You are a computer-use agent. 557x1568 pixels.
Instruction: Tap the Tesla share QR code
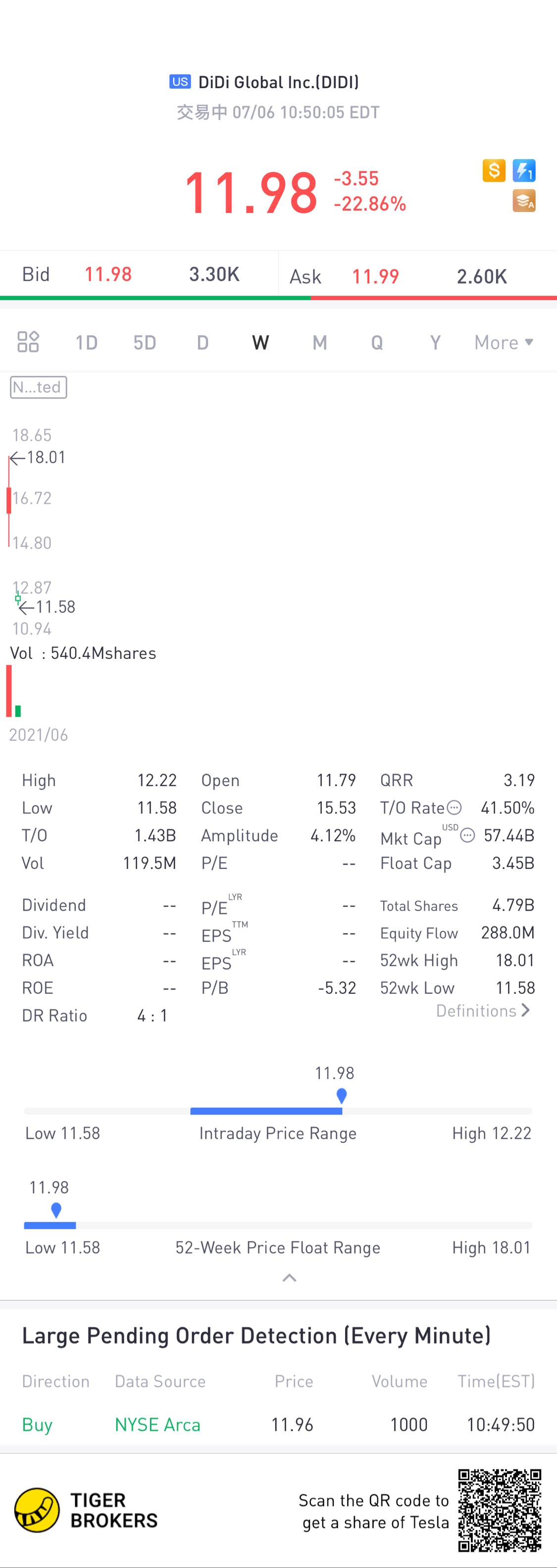pos(499,1510)
